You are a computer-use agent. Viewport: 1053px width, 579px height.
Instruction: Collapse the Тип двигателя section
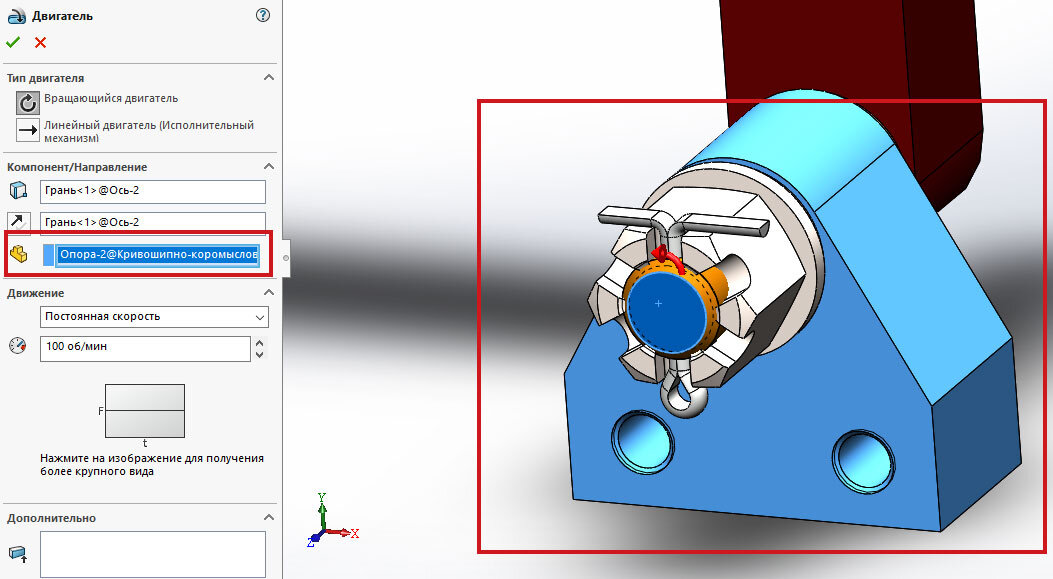[268, 77]
